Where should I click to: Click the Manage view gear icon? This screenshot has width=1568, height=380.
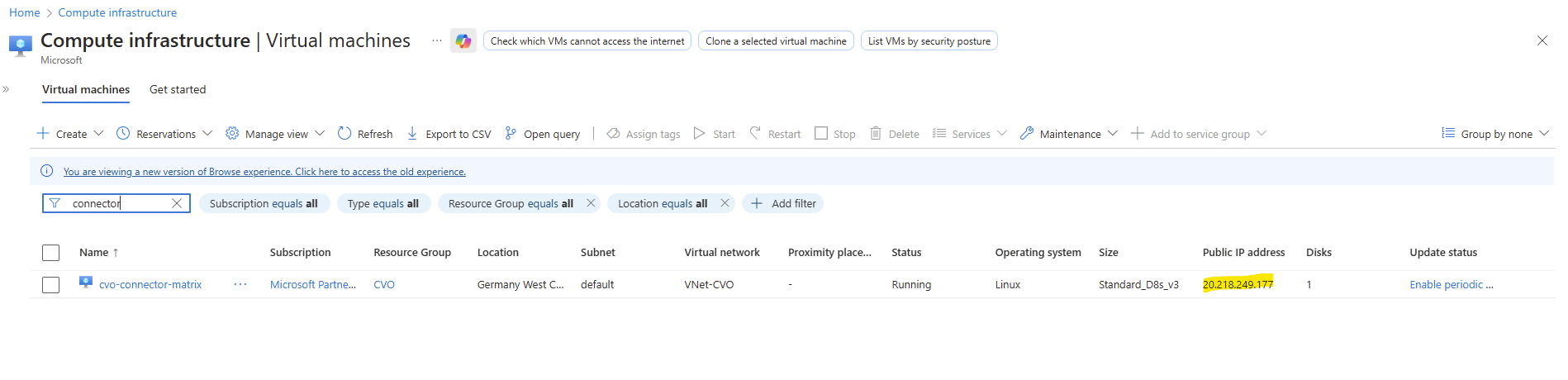[x=232, y=133]
